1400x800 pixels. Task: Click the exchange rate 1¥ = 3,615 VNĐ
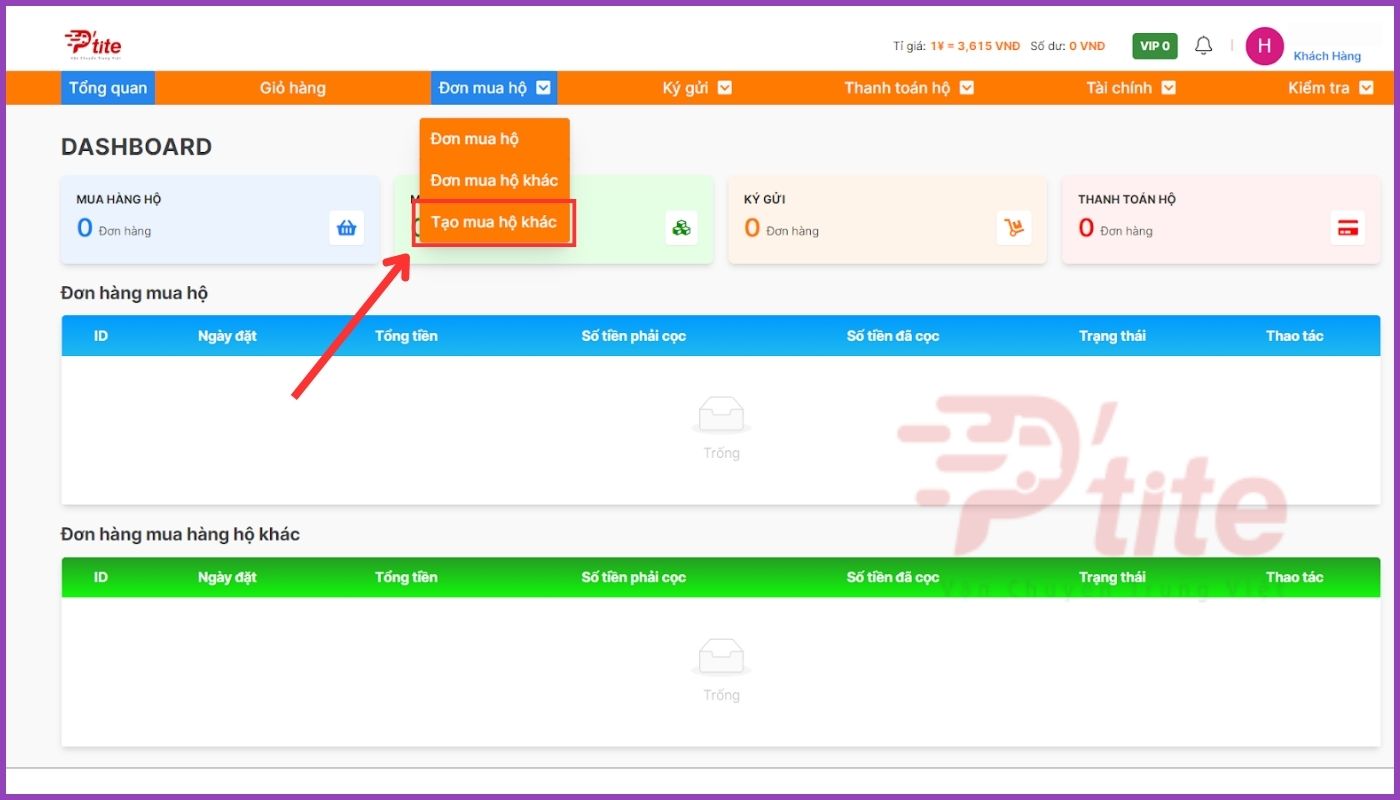click(975, 46)
